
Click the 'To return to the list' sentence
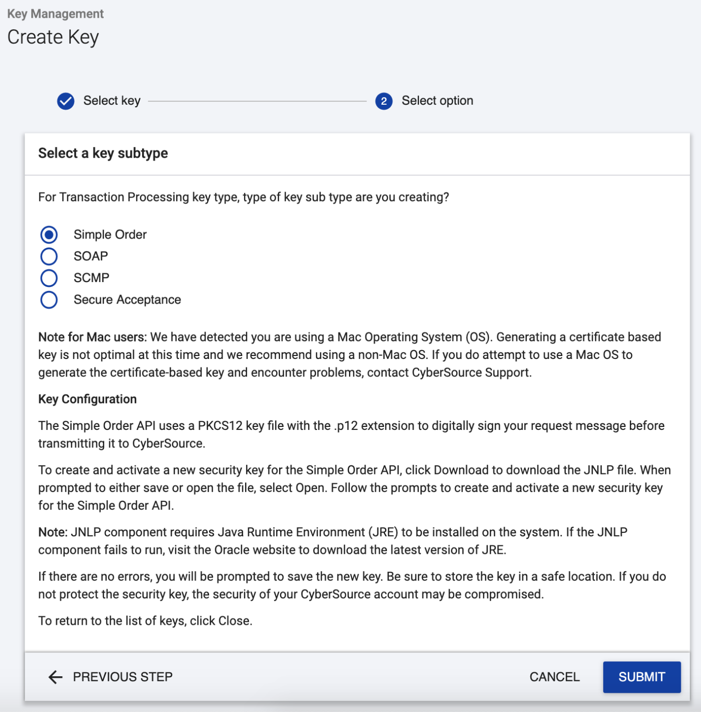pos(145,621)
